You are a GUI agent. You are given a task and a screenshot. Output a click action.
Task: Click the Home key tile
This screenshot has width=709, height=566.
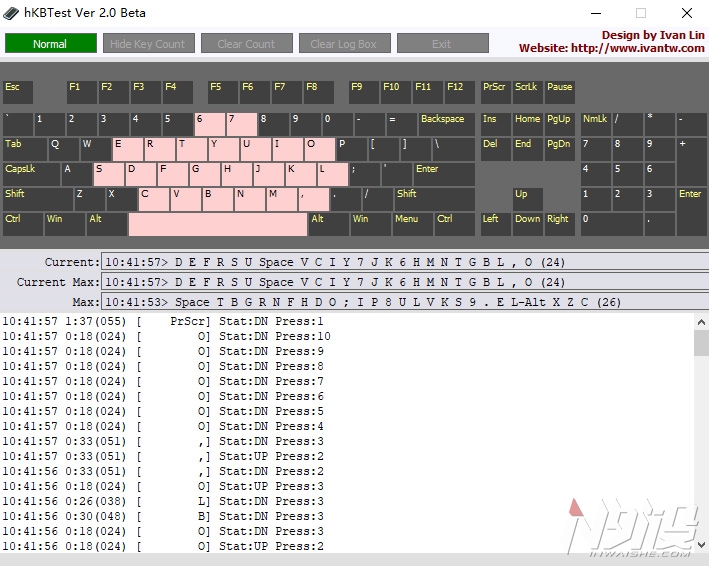[528, 124]
